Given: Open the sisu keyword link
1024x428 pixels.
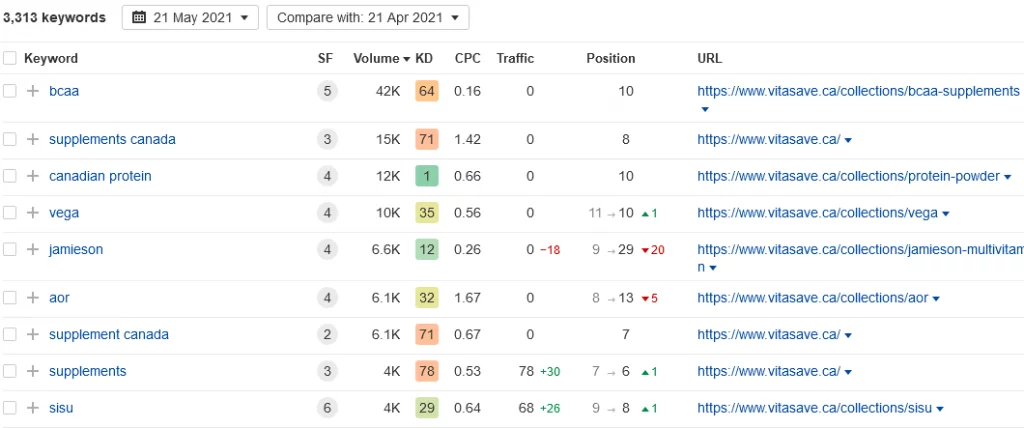Looking at the screenshot, I should [x=61, y=408].
